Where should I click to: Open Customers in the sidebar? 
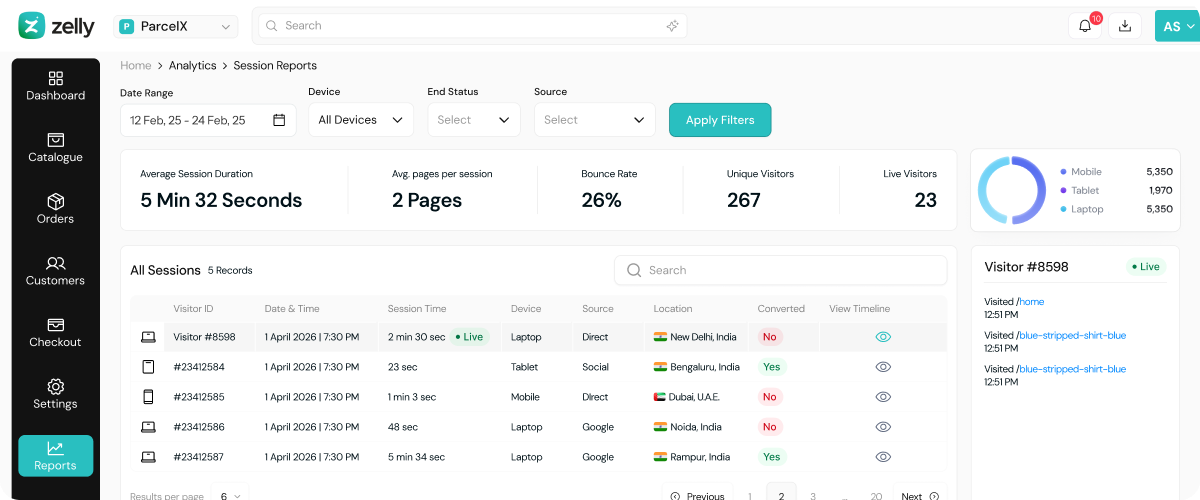[x=56, y=270]
